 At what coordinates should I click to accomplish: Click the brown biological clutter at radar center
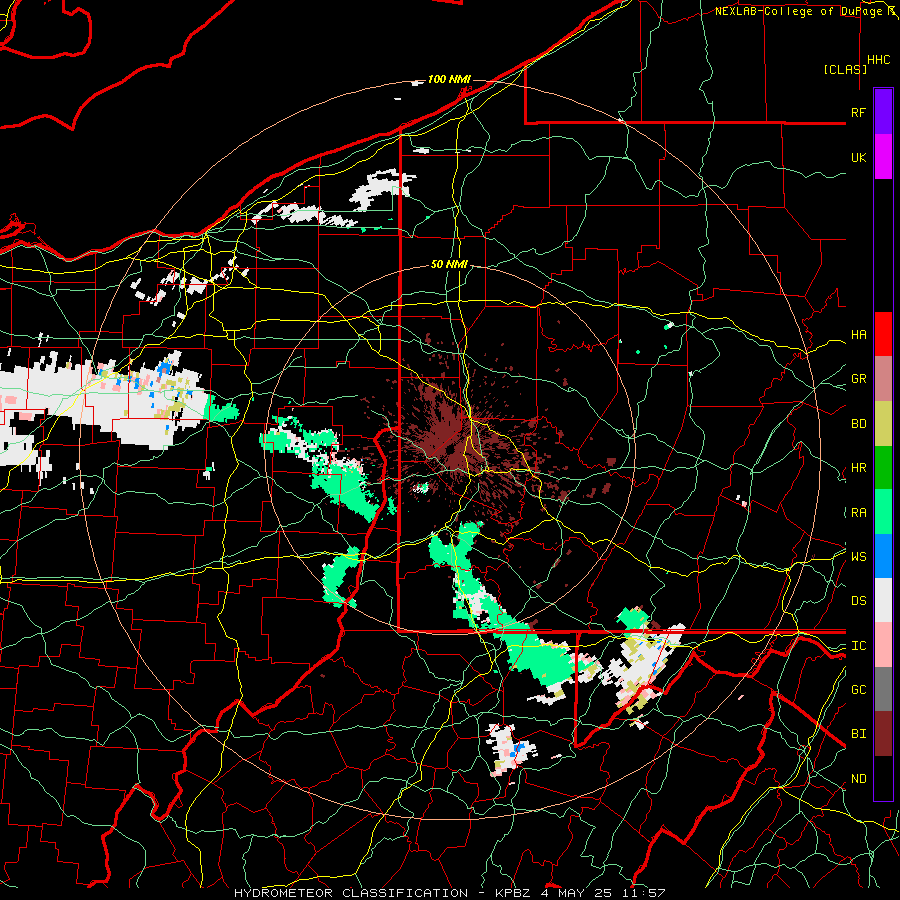point(453,439)
